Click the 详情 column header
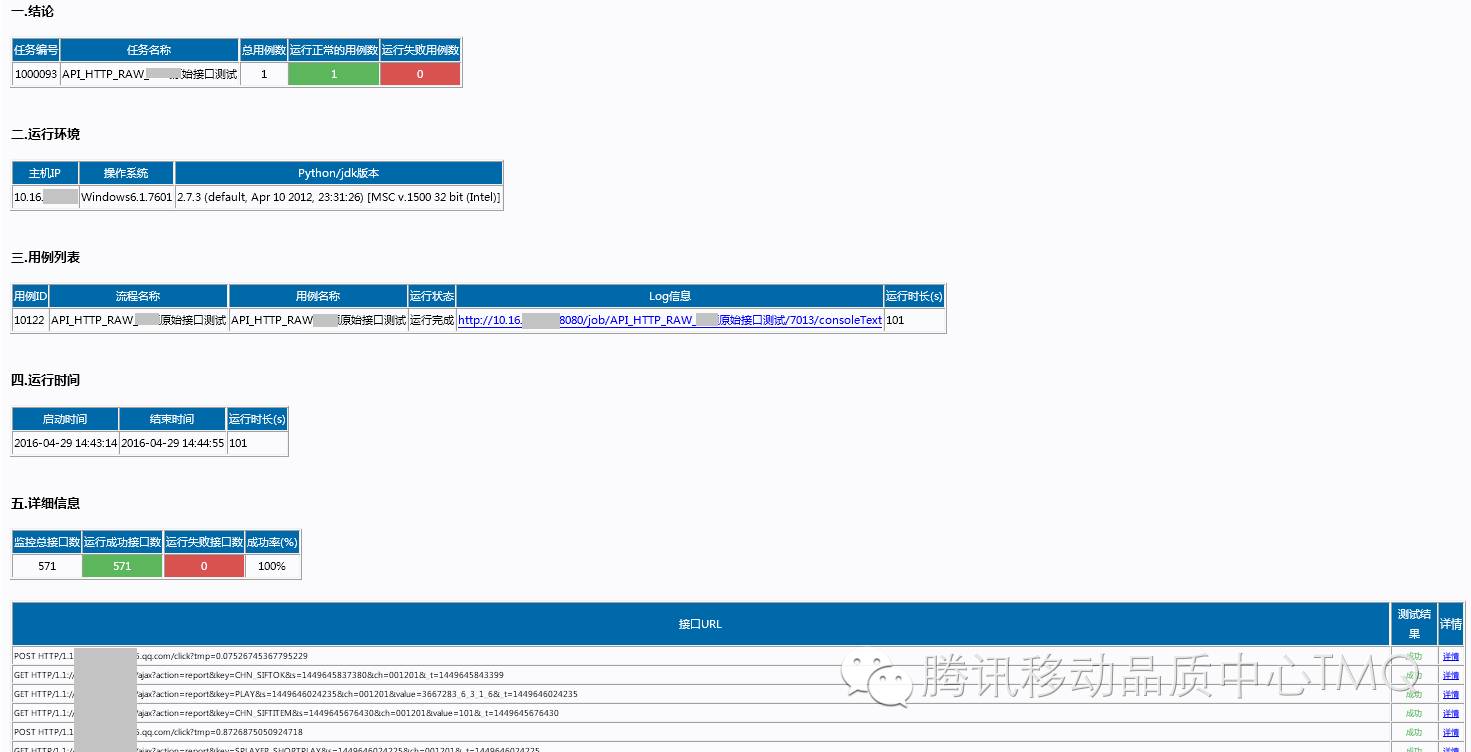The width and height of the screenshot is (1471, 752). [1450, 624]
